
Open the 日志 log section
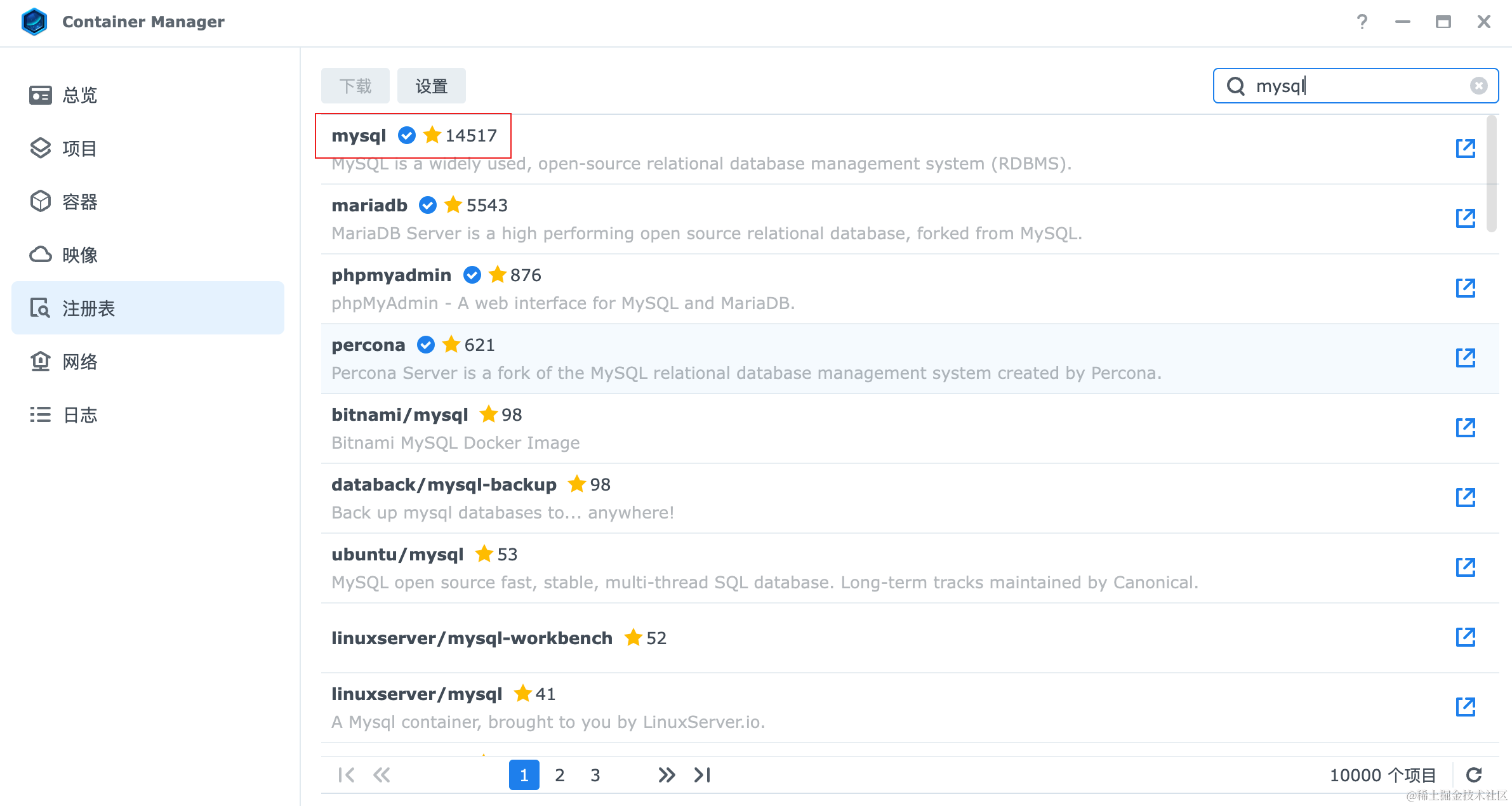[79, 415]
